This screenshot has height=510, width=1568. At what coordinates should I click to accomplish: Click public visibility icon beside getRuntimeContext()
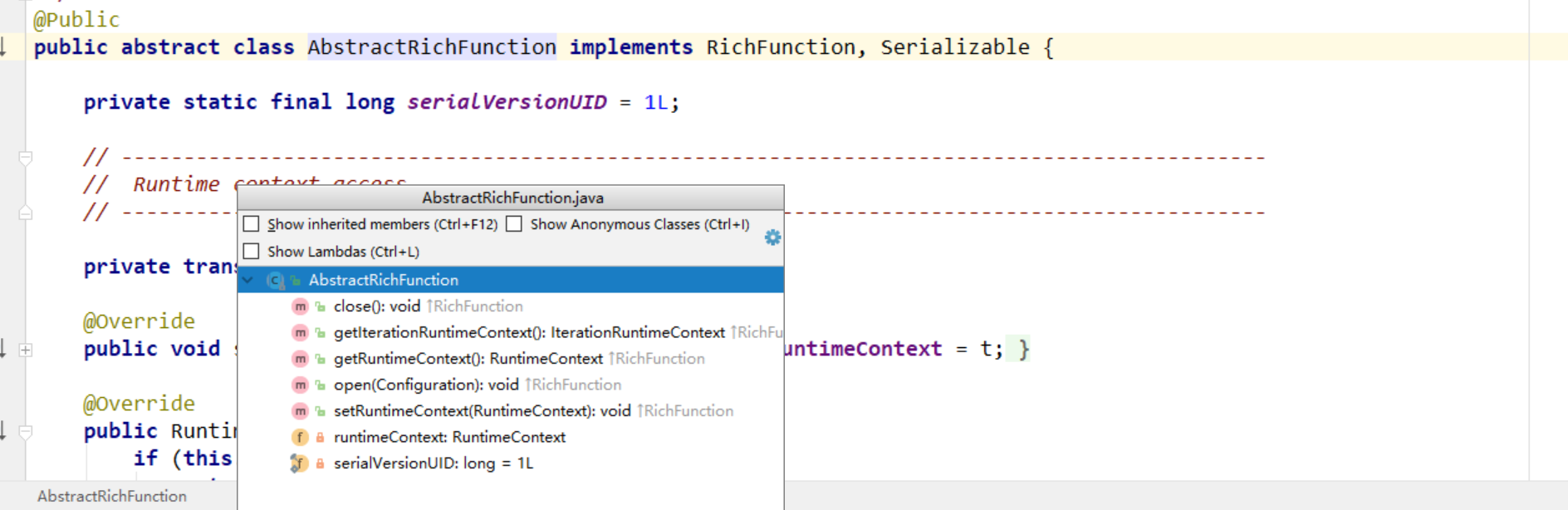[320, 360]
